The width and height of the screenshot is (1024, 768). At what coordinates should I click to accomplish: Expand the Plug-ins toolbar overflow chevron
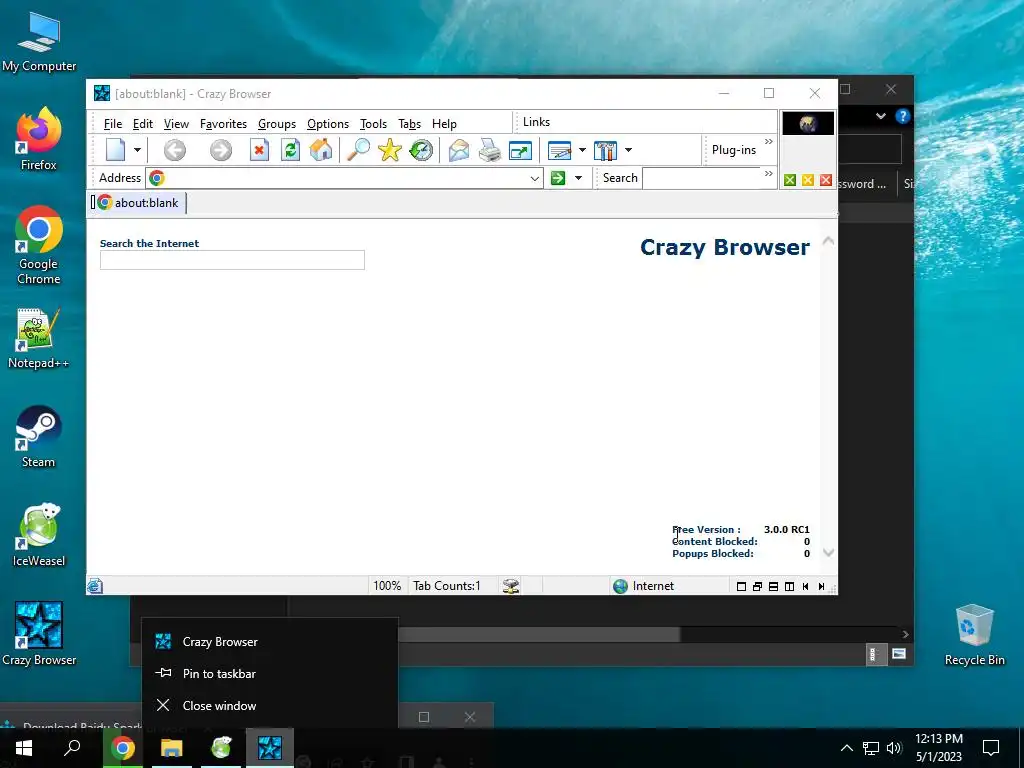[769, 141]
